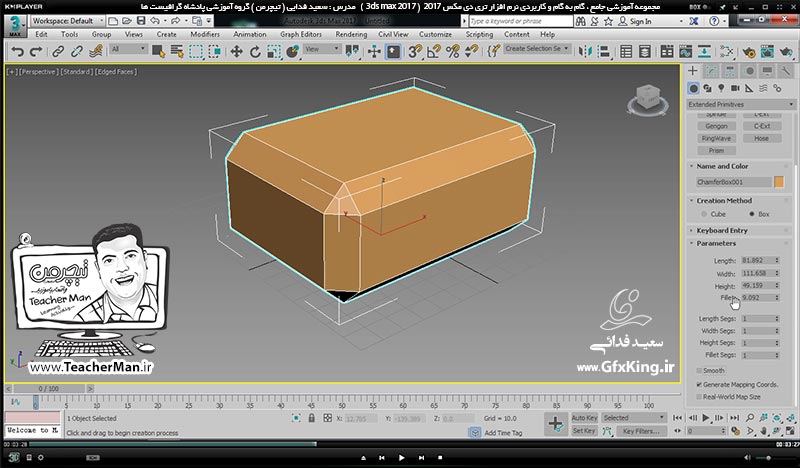Open the Utilities wrench panel tab
This screenshot has height=468, width=800.
[x=786, y=71]
